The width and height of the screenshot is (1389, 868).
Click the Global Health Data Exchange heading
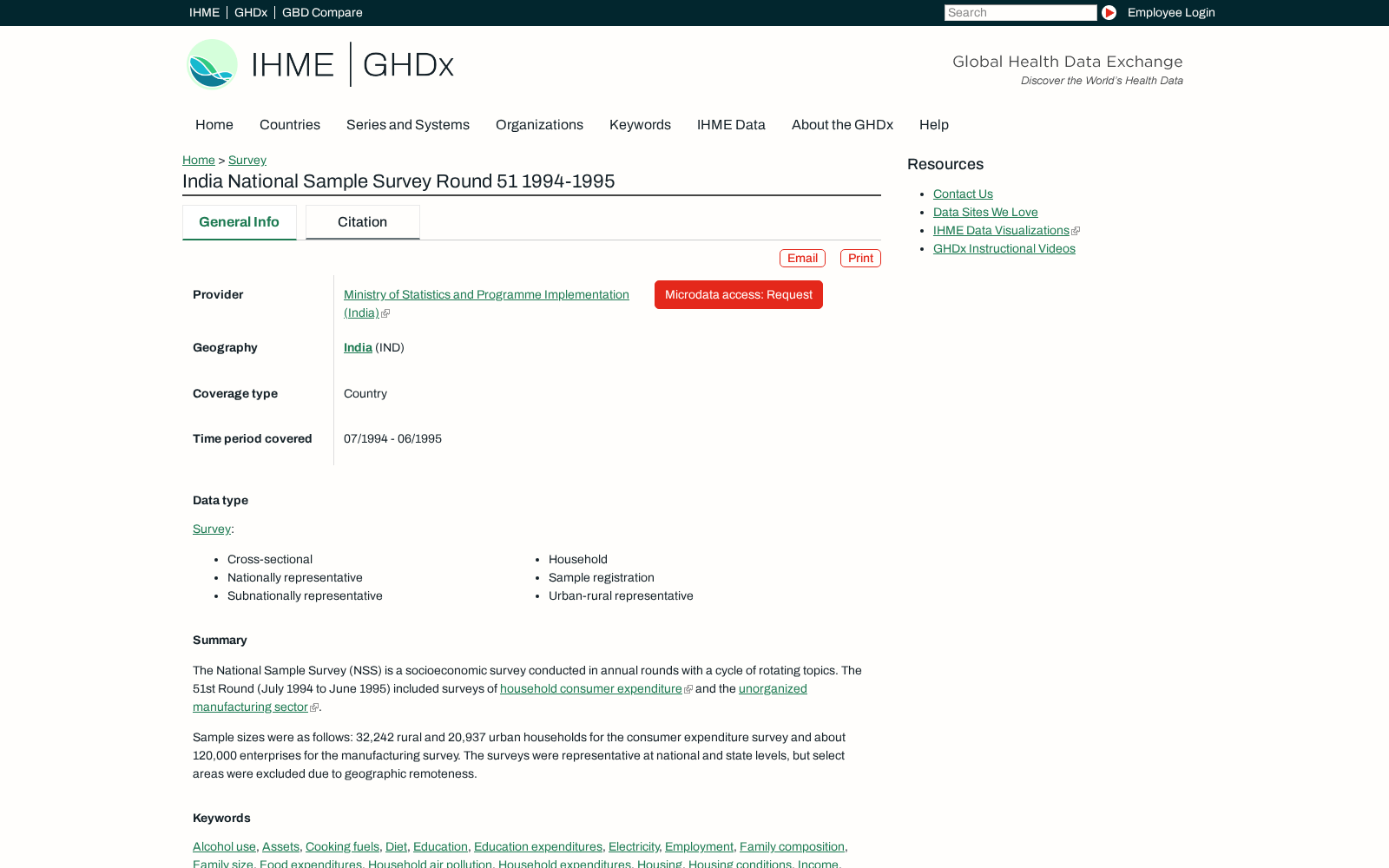(x=1067, y=62)
